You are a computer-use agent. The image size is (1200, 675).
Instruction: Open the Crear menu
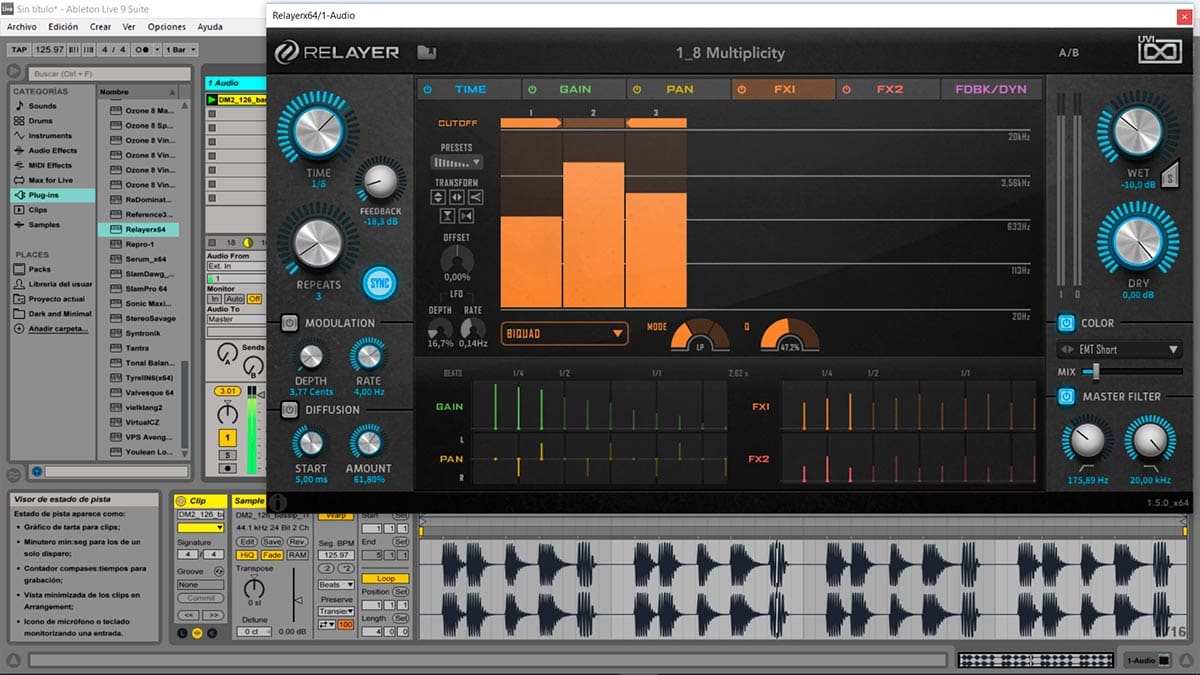(x=100, y=27)
